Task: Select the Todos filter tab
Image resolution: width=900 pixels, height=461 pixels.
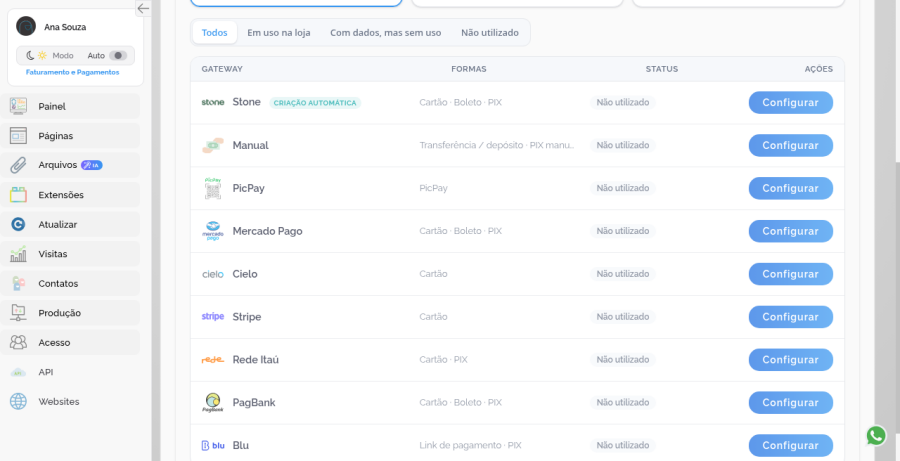Action: tap(215, 33)
